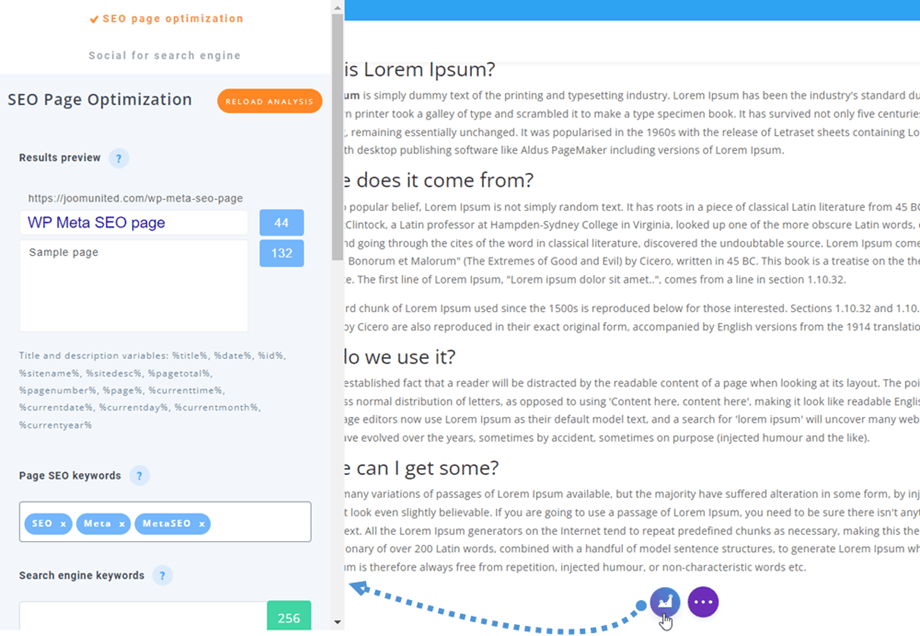
Task: Click the Search engine keywords field
Action: point(142,617)
